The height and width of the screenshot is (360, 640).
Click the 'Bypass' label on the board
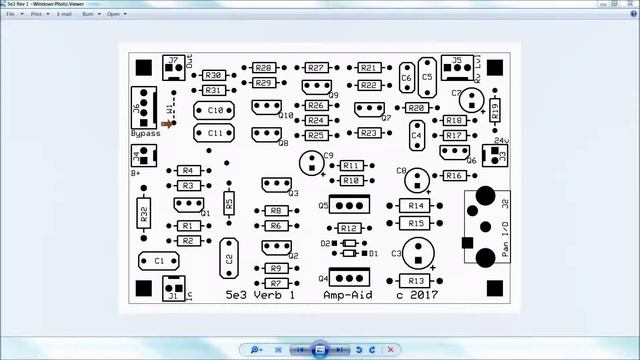pyautogui.click(x=146, y=134)
